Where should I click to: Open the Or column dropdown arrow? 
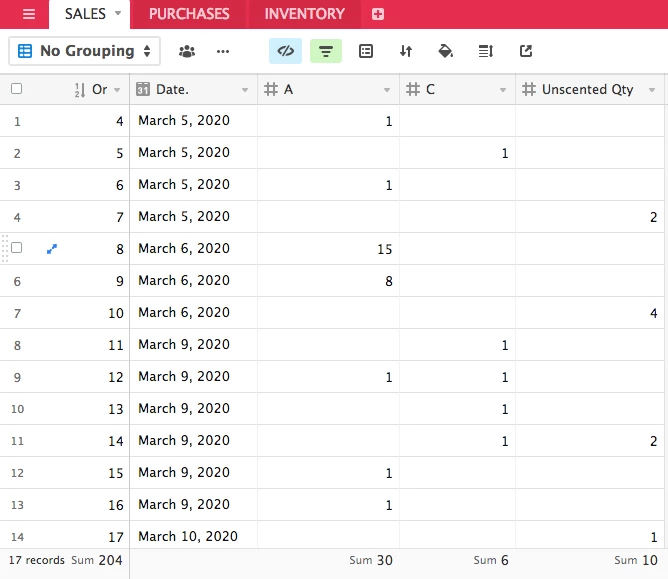(x=117, y=90)
